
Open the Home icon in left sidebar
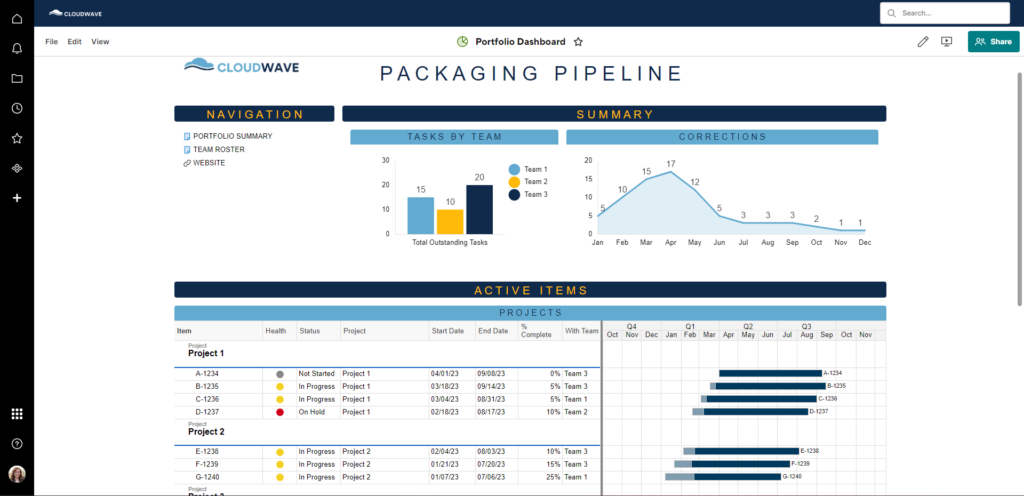point(17,19)
